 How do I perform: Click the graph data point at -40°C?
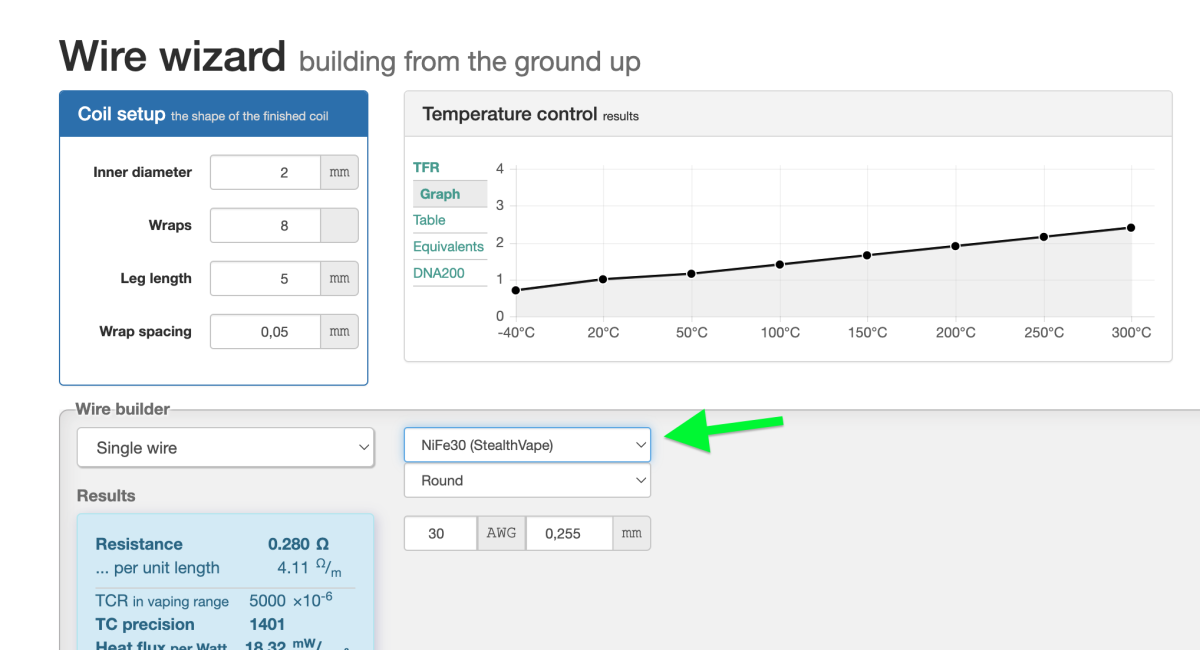tap(515, 290)
